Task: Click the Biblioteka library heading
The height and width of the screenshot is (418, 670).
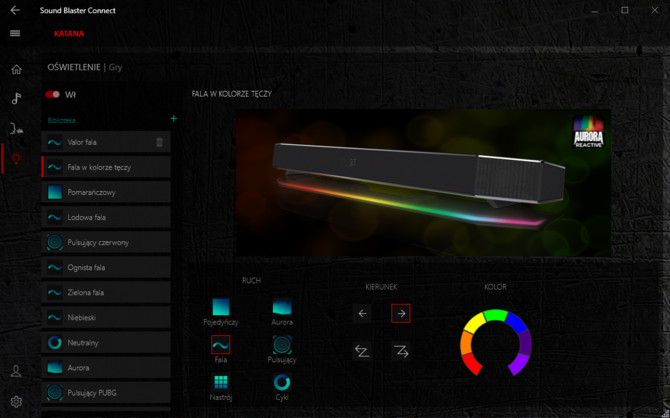Action: pyautogui.click(x=62, y=121)
